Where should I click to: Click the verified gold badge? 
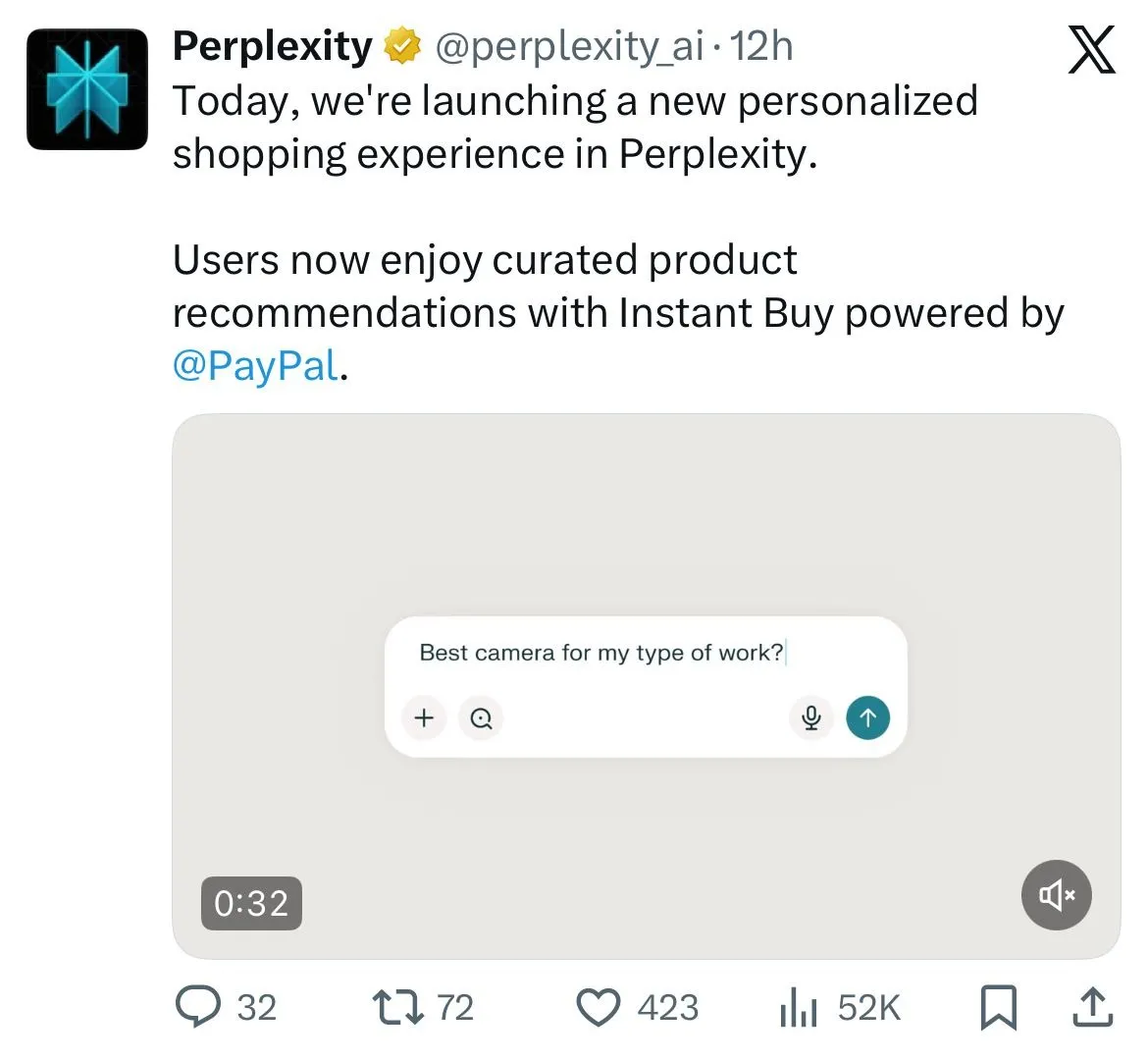(401, 47)
